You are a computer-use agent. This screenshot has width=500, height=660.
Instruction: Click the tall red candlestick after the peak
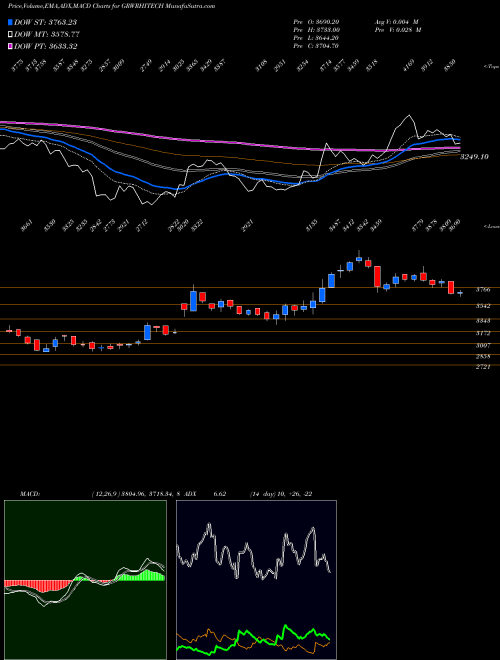click(378, 277)
